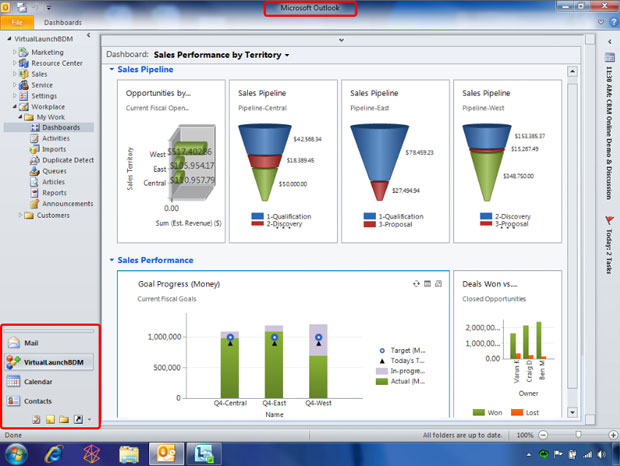Switch to VirtualLaunchBDM navigation pane
The width and height of the screenshot is (620, 466).
pyautogui.click(x=49, y=362)
